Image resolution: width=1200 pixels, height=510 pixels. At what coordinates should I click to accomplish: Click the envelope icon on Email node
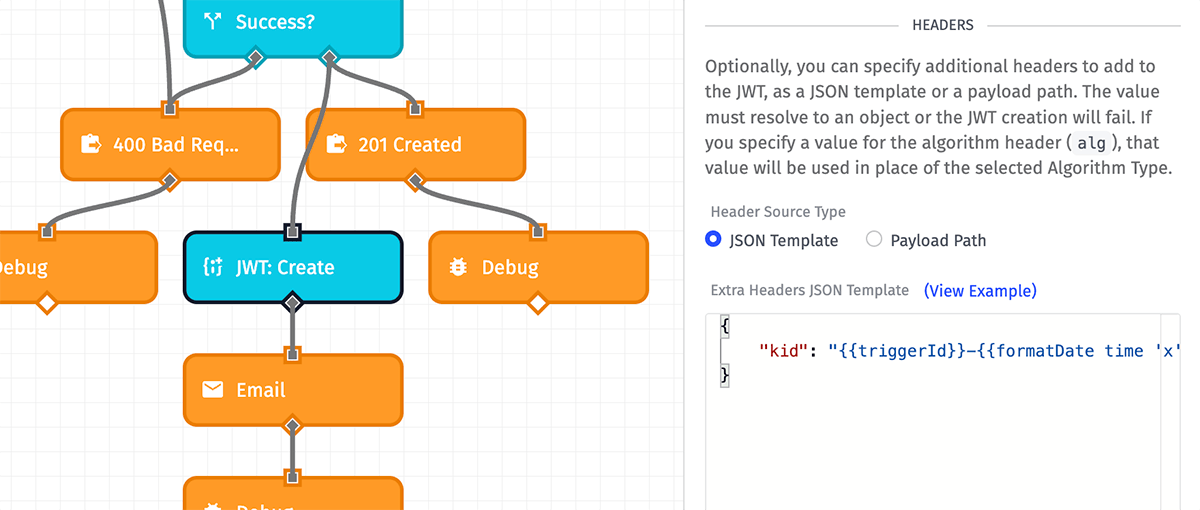pos(212,390)
